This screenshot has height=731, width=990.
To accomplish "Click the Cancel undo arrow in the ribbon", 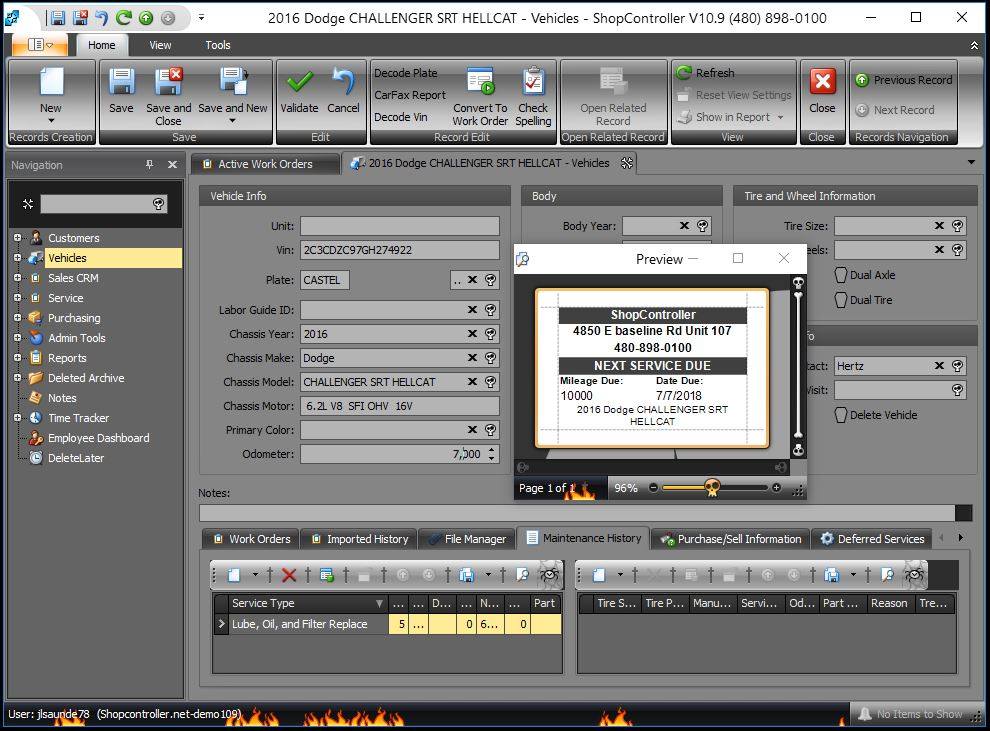I will [x=343, y=82].
